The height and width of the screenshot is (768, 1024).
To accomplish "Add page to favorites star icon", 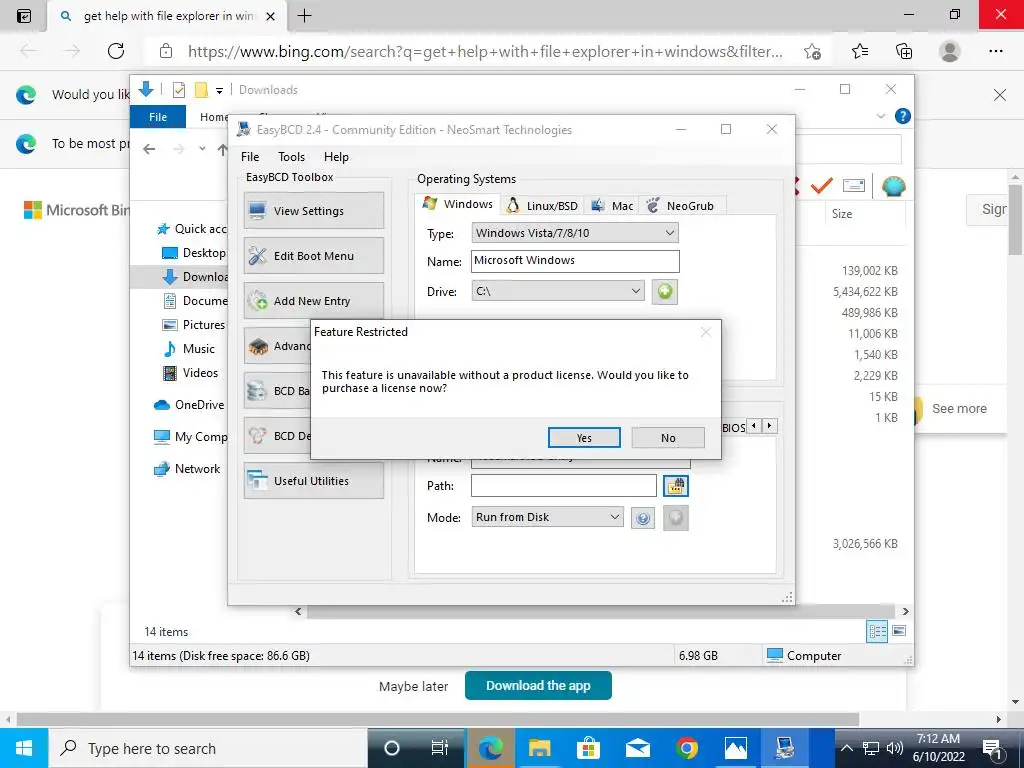I will pyautogui.click(x=812, y=52).
